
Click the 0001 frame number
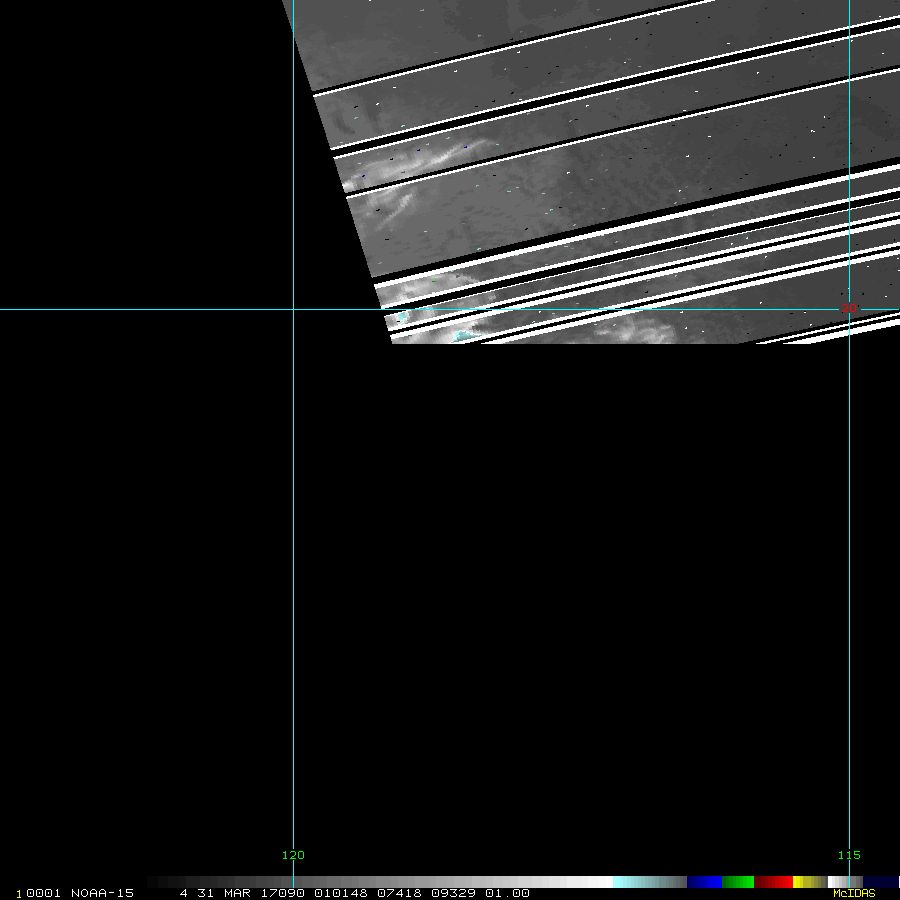point(44,893)
